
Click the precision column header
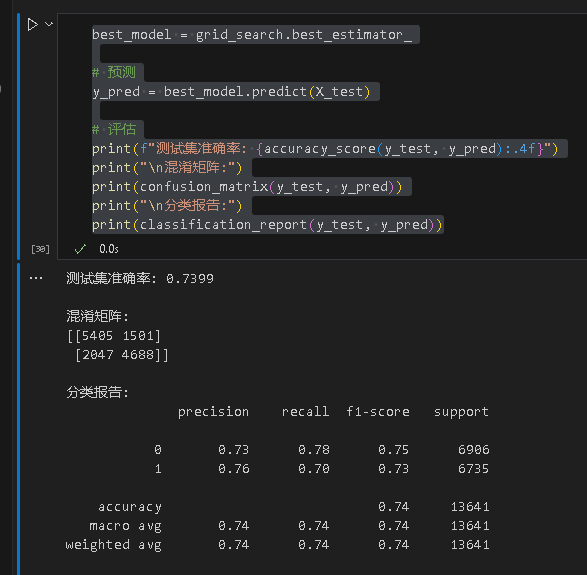pyautogui.click(x=213, y=412)
